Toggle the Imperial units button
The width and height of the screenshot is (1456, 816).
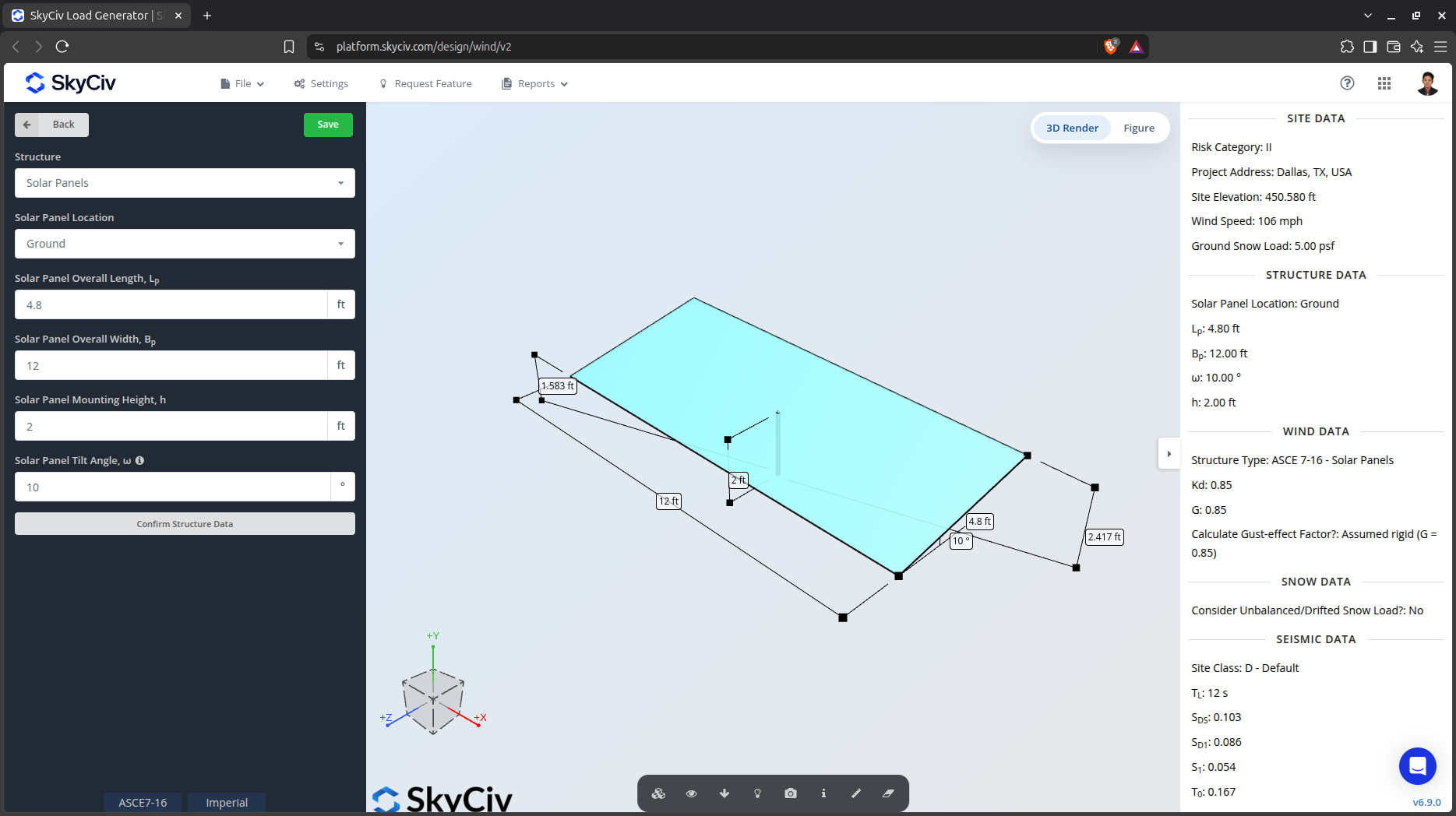pos(227,803)
